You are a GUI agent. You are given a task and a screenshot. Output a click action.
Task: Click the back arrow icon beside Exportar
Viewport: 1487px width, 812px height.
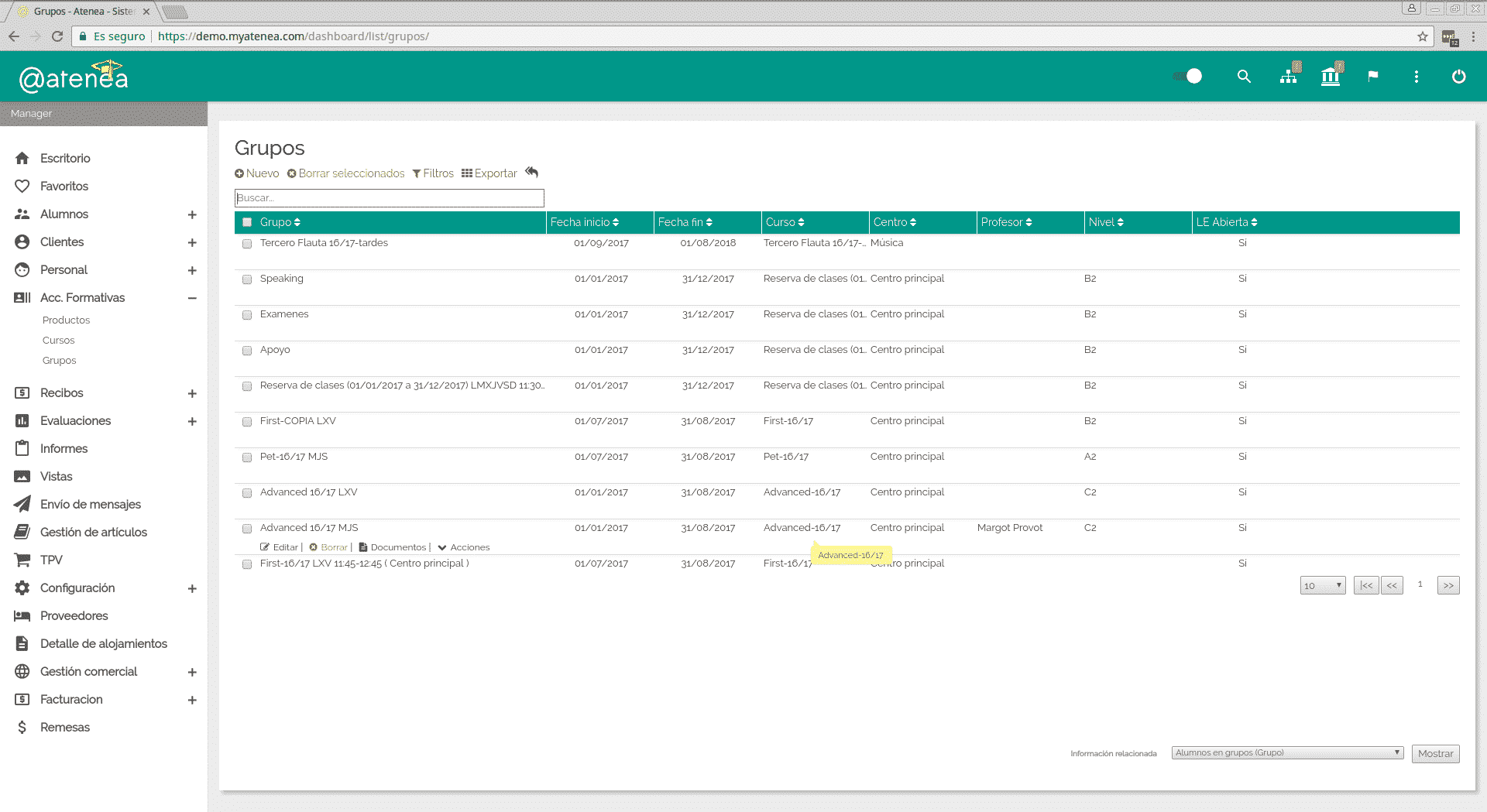pos(531,172)
